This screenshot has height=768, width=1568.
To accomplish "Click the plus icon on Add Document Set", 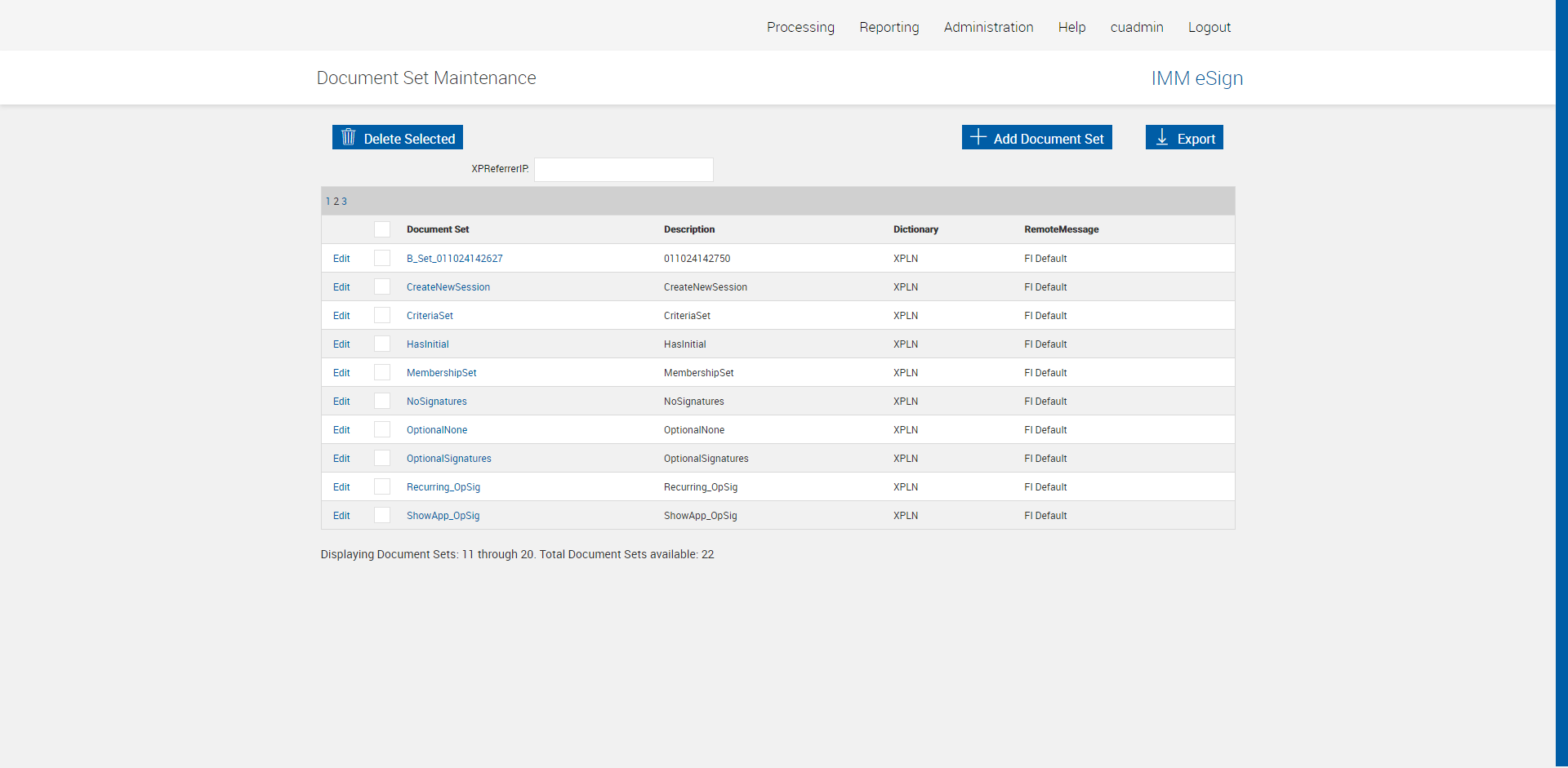I will coord(978,137).
